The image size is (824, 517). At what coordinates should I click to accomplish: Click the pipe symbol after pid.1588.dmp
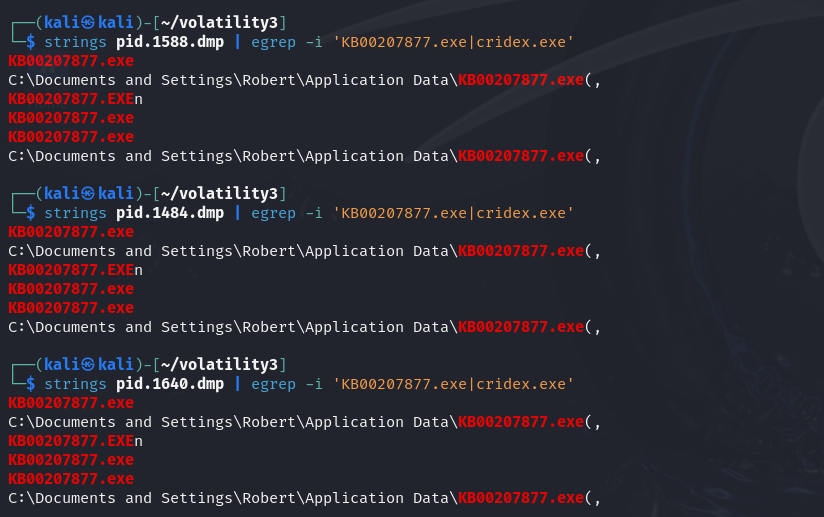[238, 42]
